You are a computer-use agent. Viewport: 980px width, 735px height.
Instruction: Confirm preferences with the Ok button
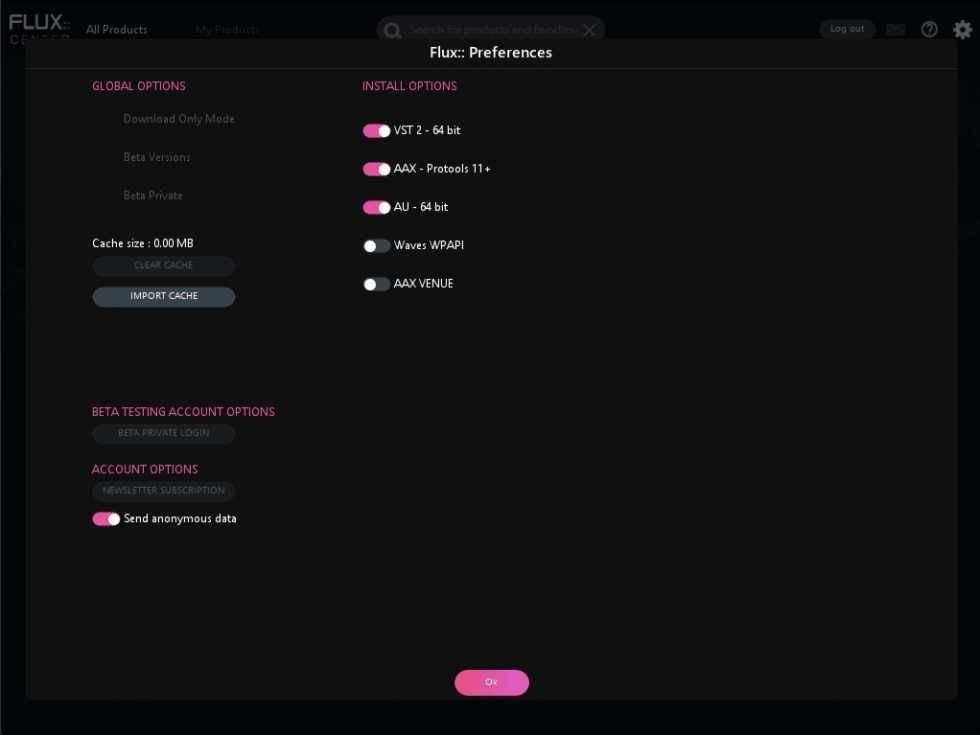491,682
